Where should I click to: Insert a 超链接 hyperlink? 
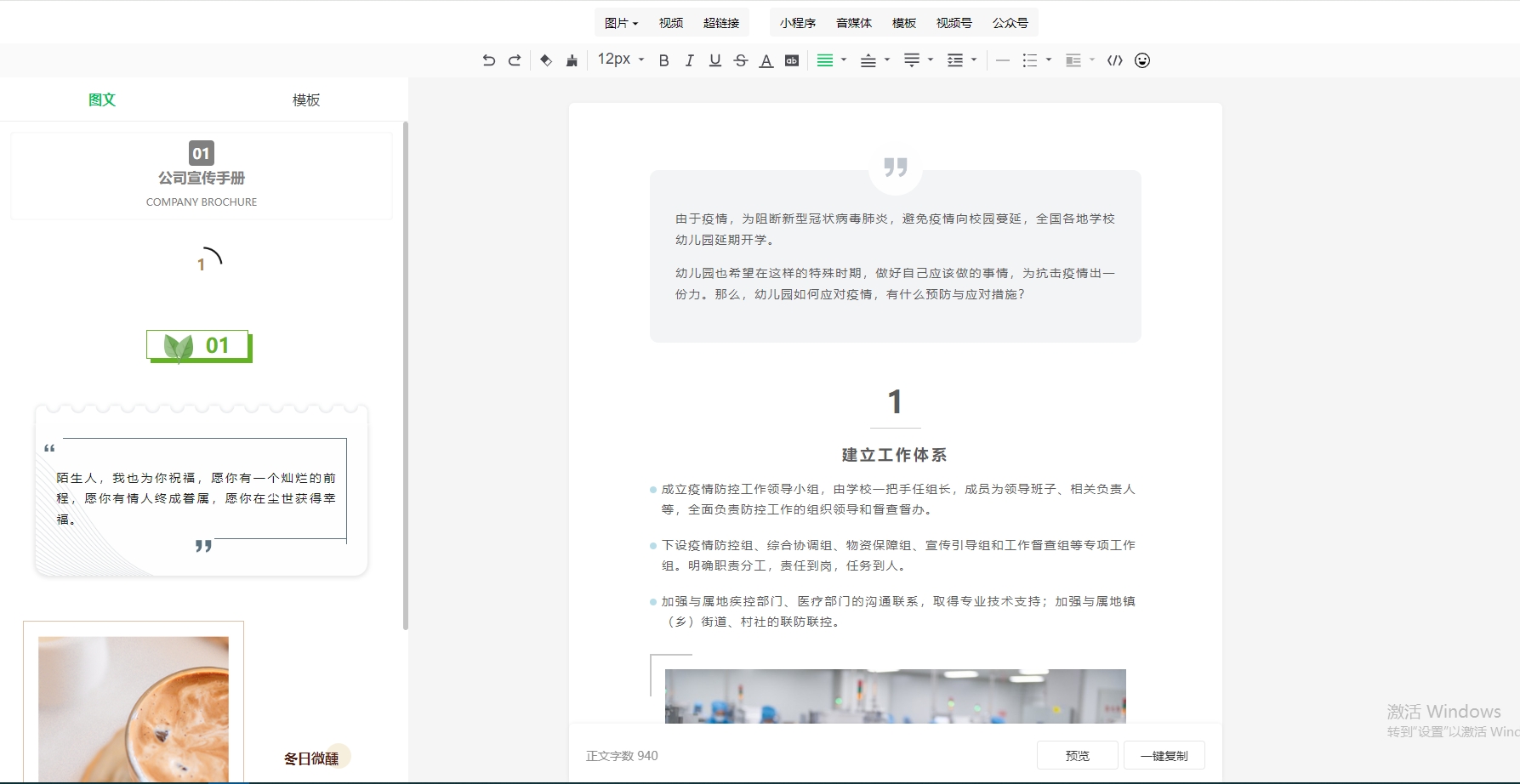(721, 23)
